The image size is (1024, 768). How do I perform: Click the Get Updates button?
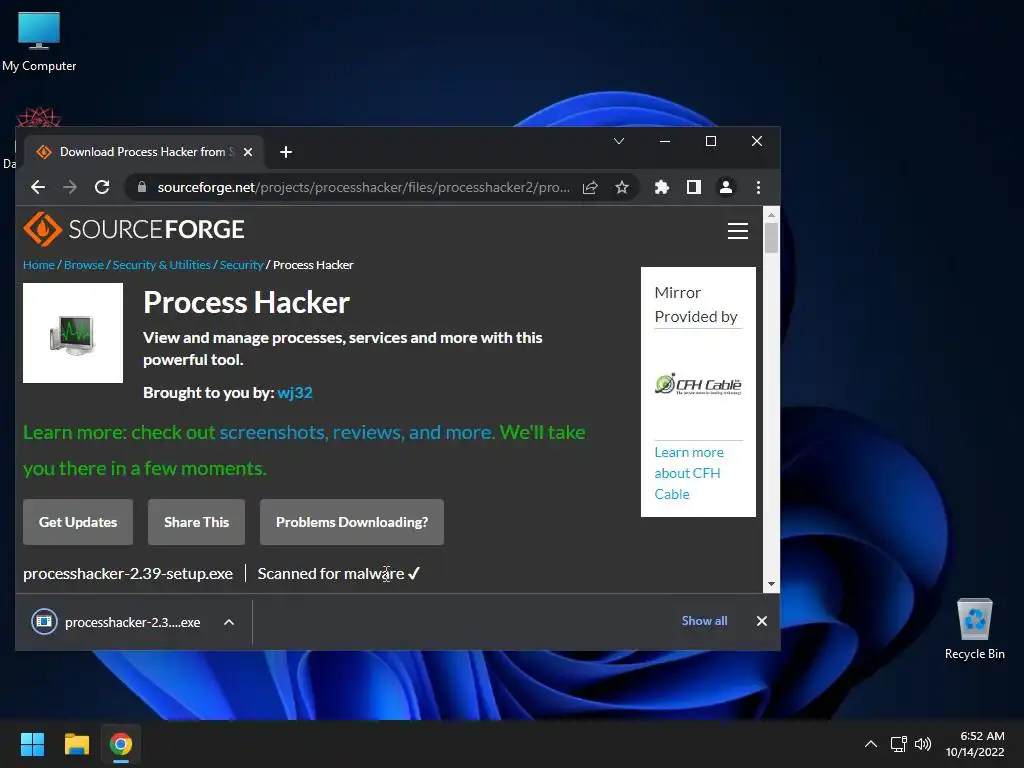[78, 522]
